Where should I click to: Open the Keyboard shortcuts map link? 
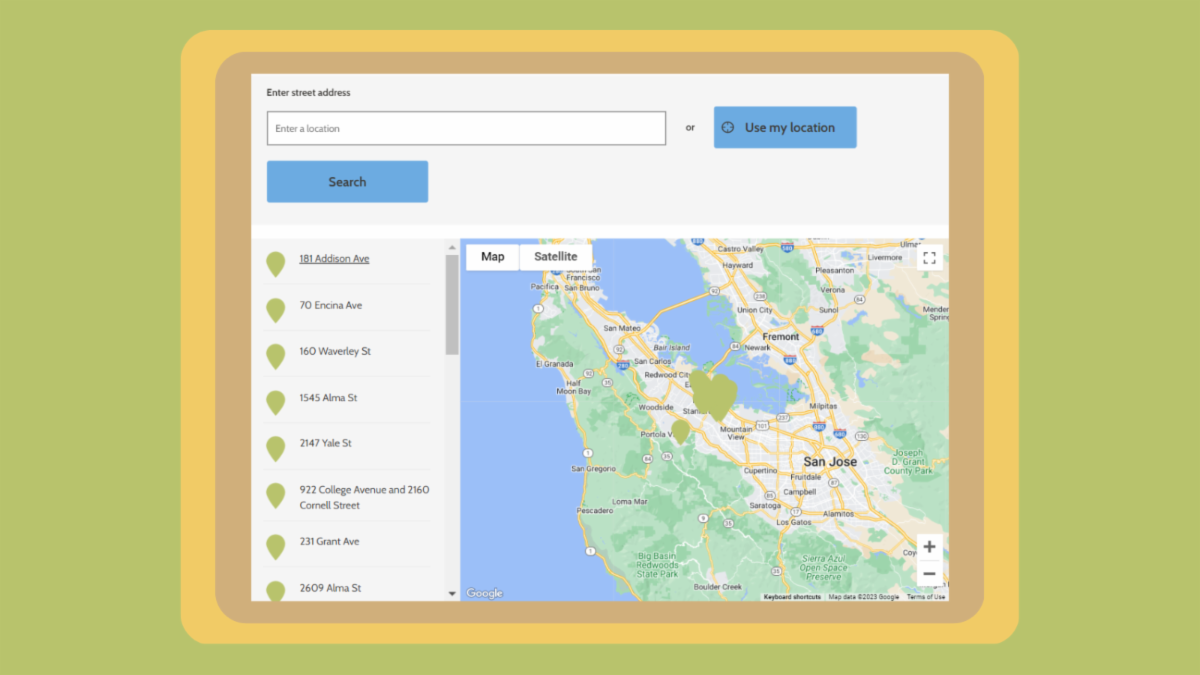[792, 597]
